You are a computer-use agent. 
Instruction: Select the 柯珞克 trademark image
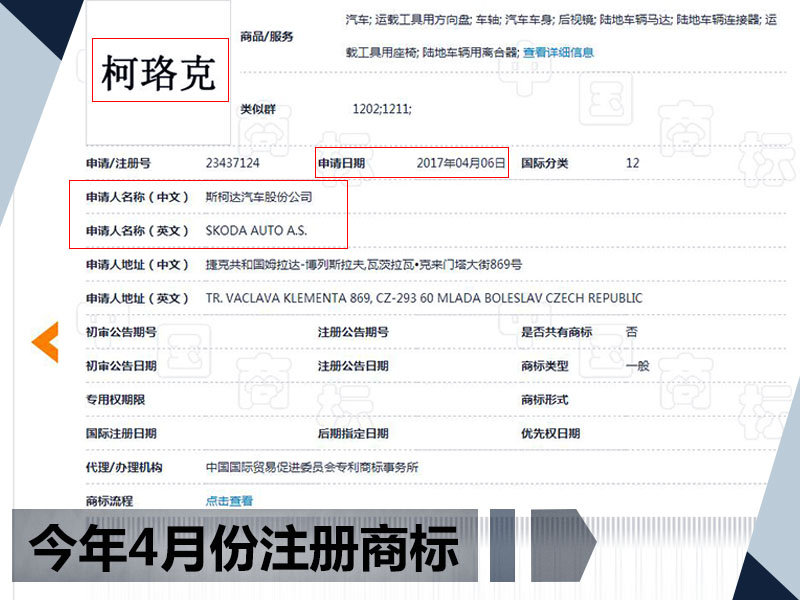(159, 73)
